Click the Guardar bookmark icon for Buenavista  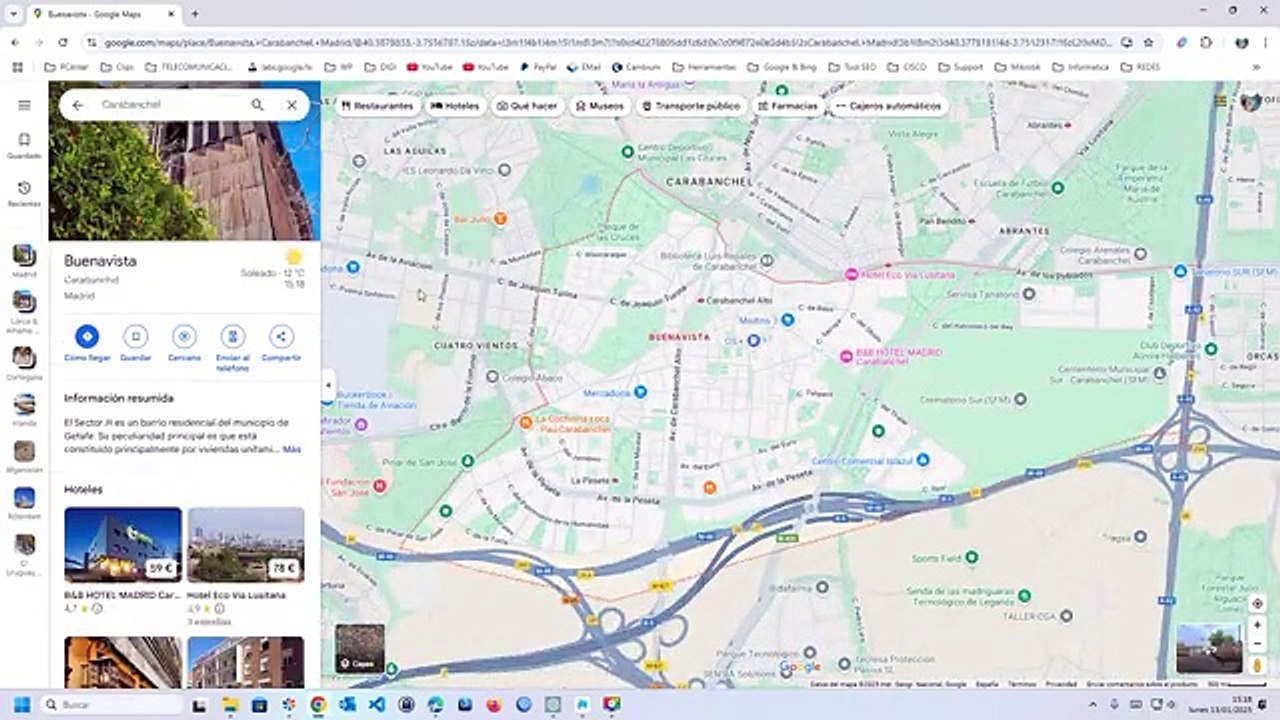tap(136, 337)
